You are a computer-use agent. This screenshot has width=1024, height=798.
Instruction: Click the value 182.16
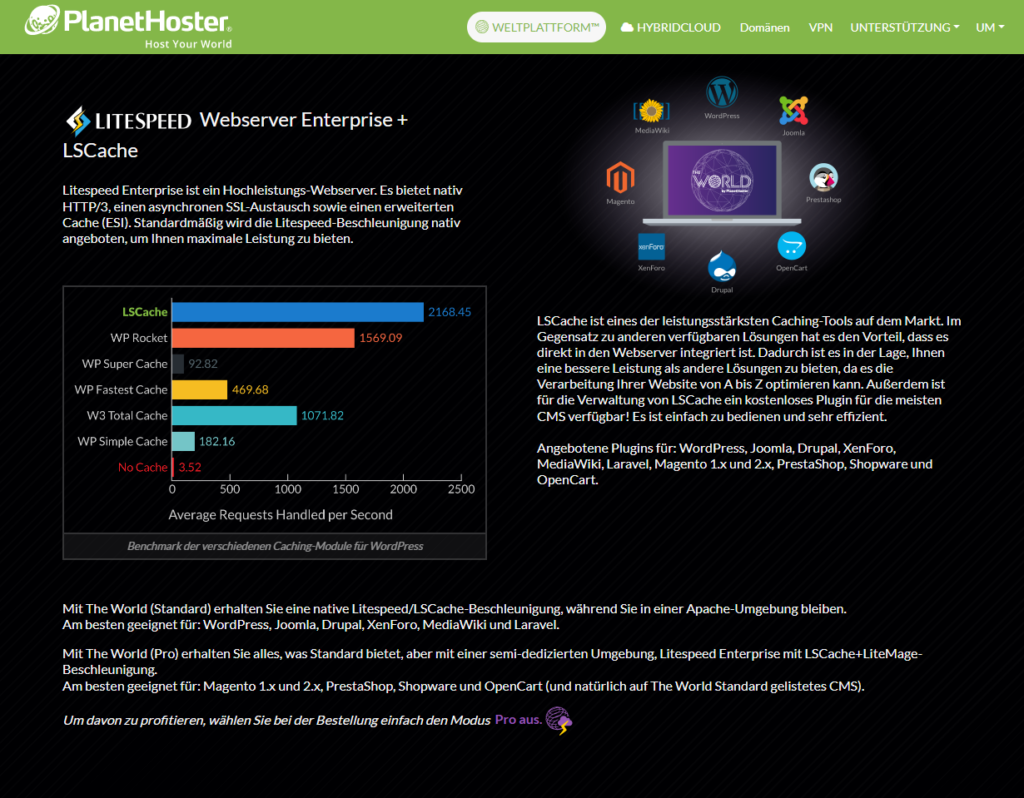(217, 441)
